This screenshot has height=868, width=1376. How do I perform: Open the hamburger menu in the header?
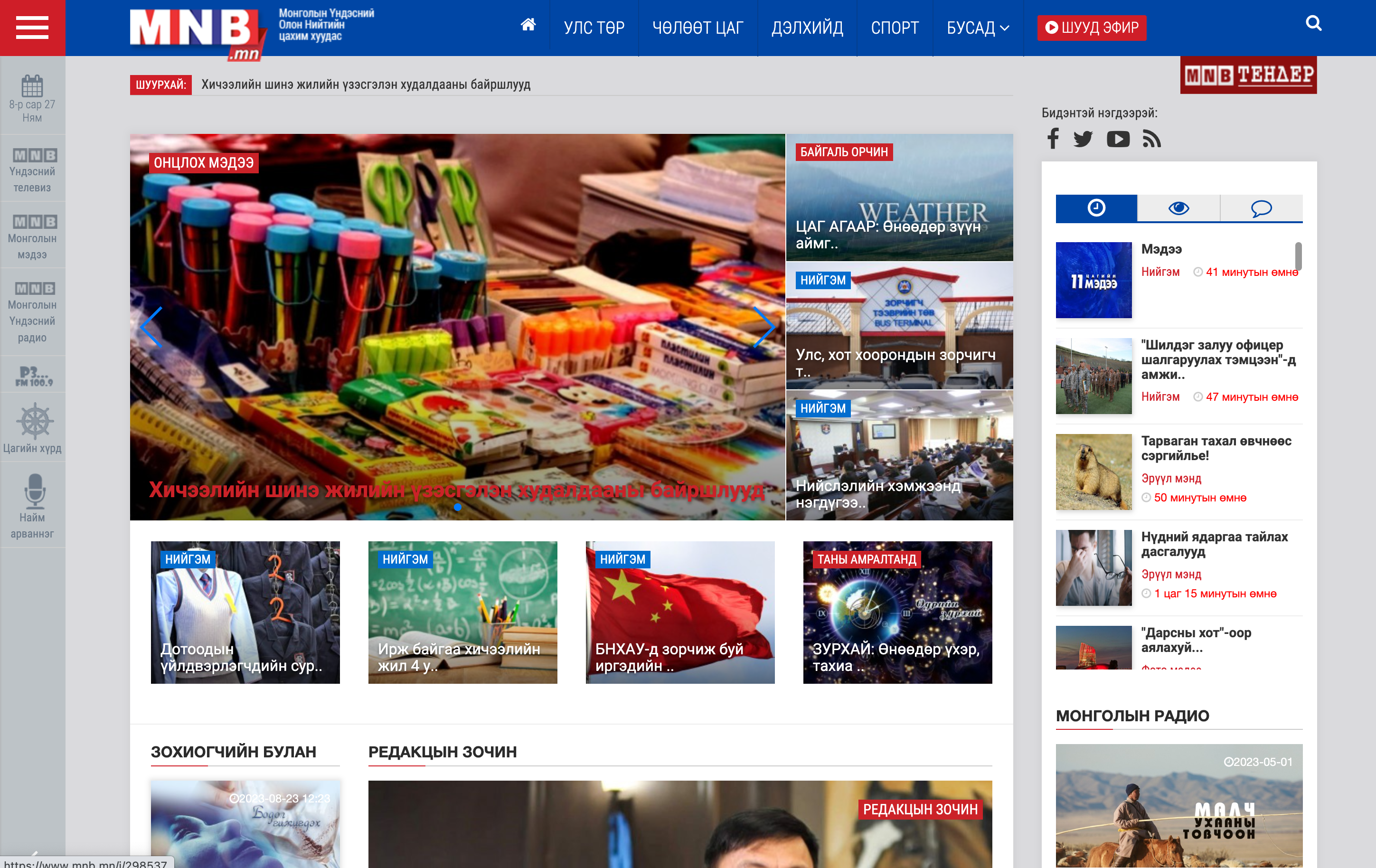[x=32, y=28]
